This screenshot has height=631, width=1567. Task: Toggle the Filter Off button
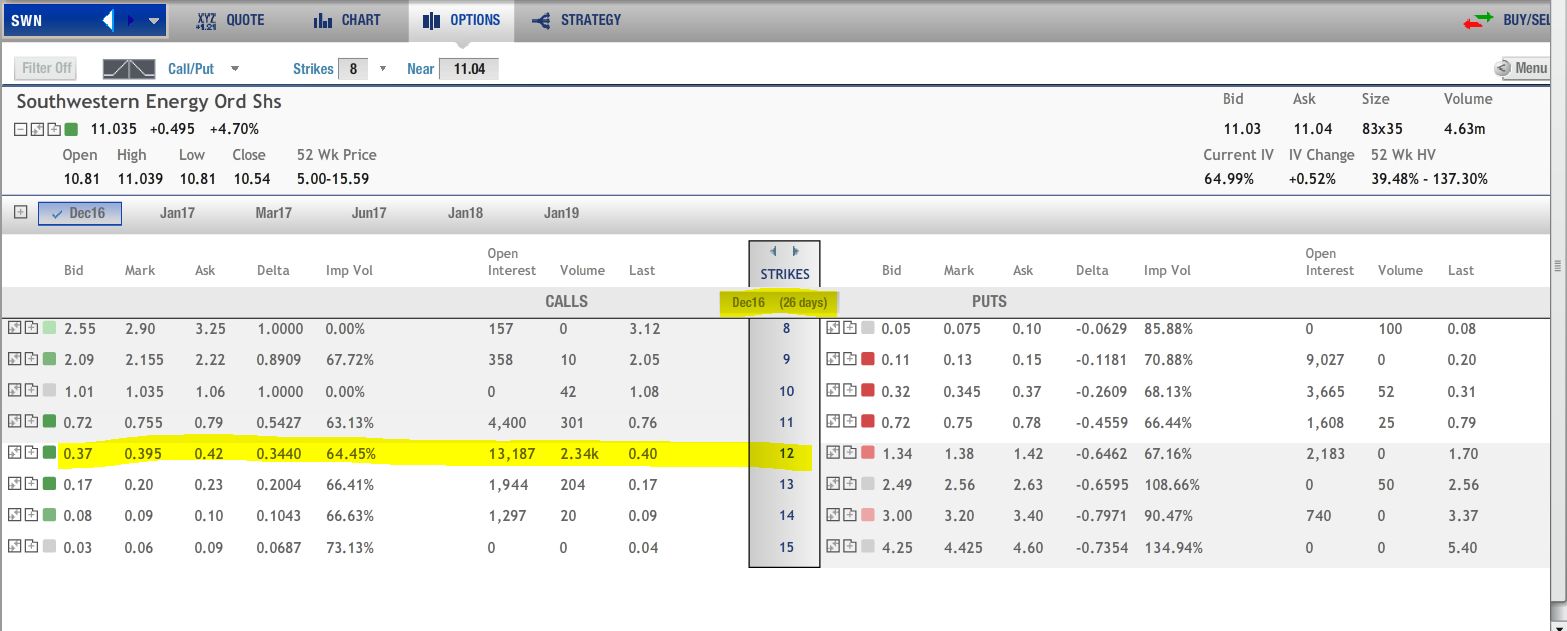click(x=47, y=69)
